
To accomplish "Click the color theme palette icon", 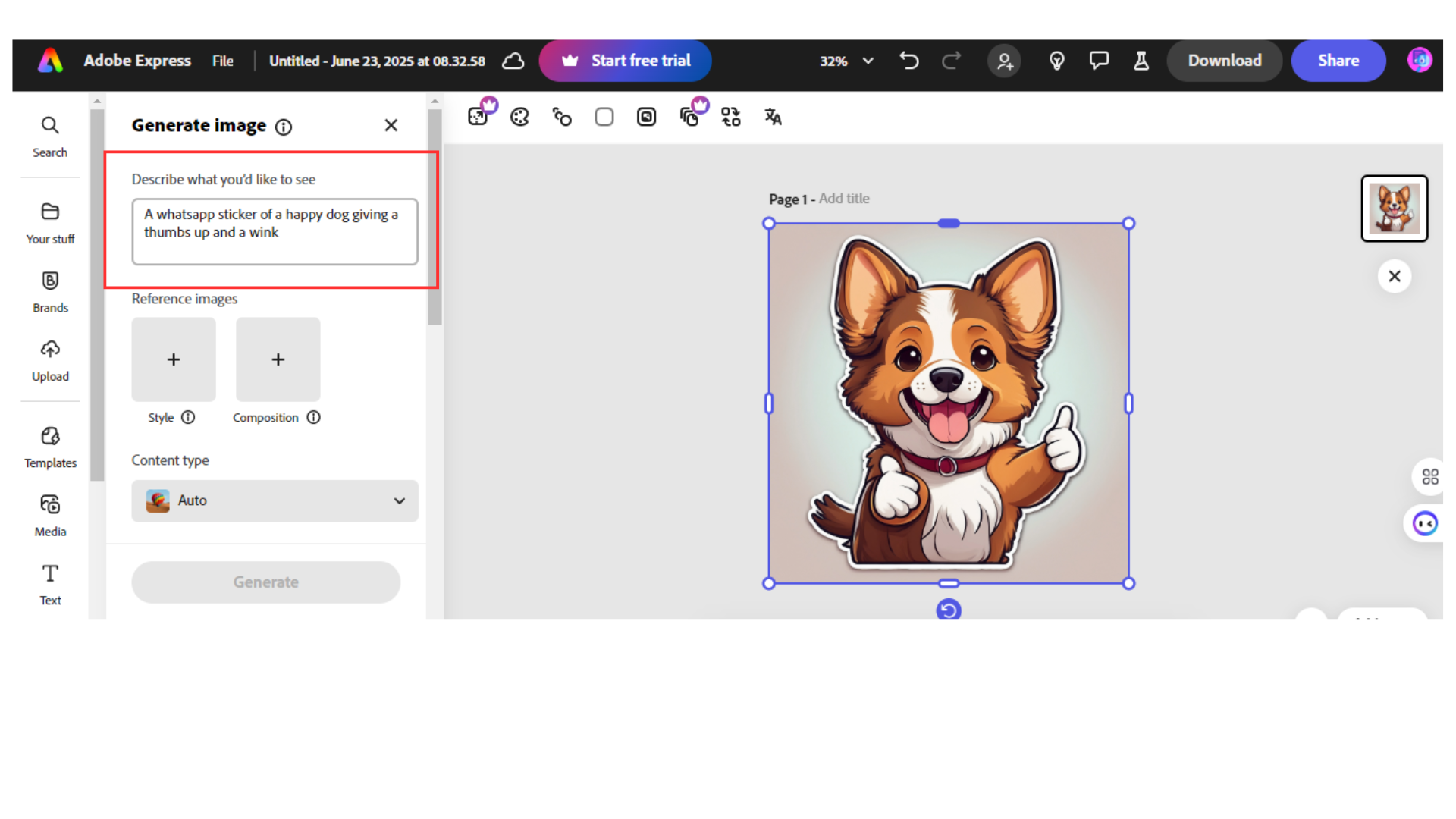I will tap(519, 117).
